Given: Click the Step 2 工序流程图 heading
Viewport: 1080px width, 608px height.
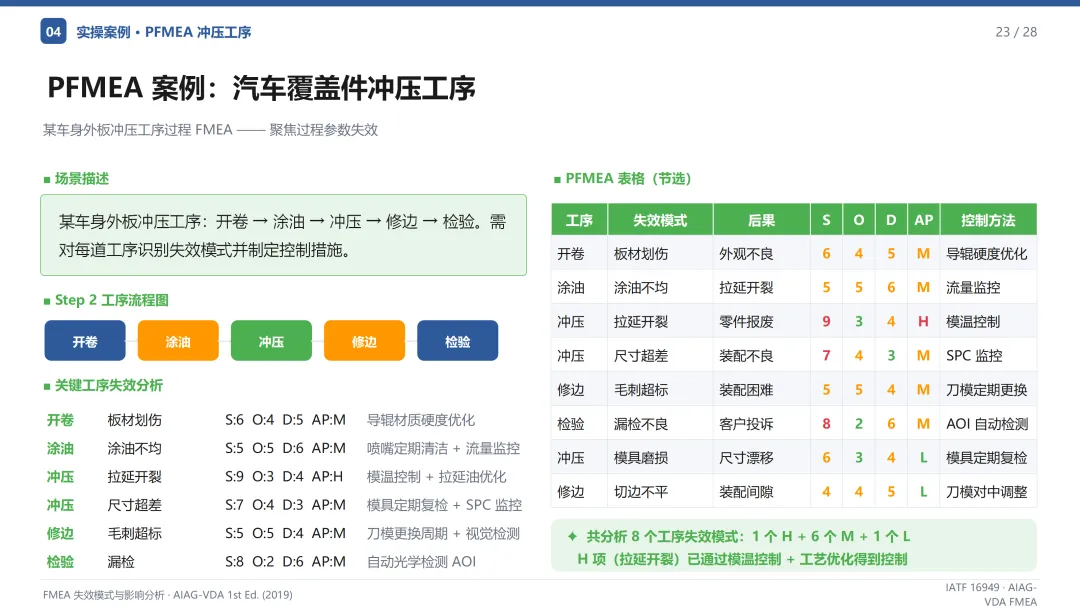Looking at the screenshot, I should pos(112,300).
